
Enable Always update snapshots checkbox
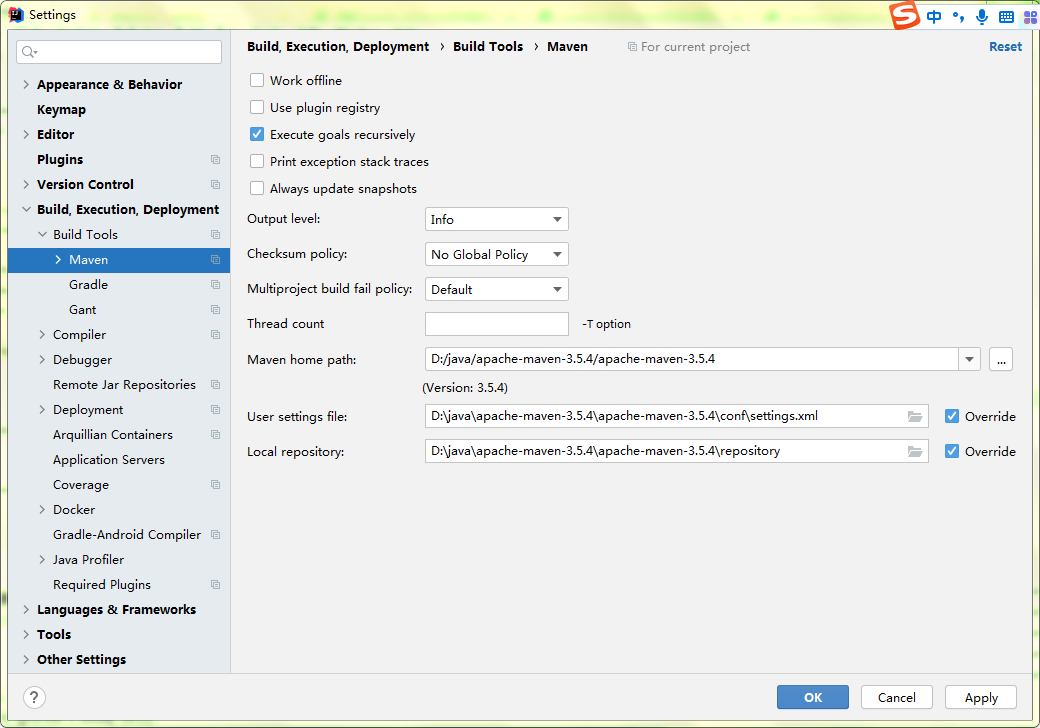pos(257,188)
